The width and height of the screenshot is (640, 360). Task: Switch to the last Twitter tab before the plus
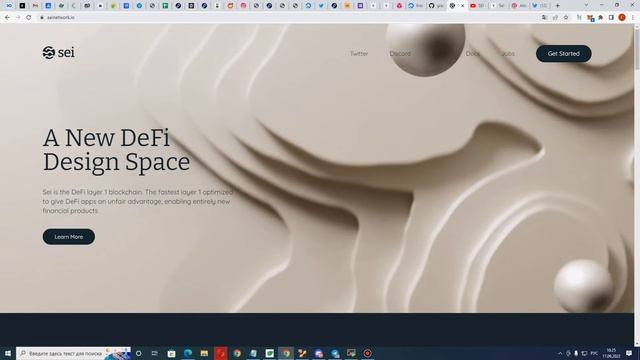point(539,6)
